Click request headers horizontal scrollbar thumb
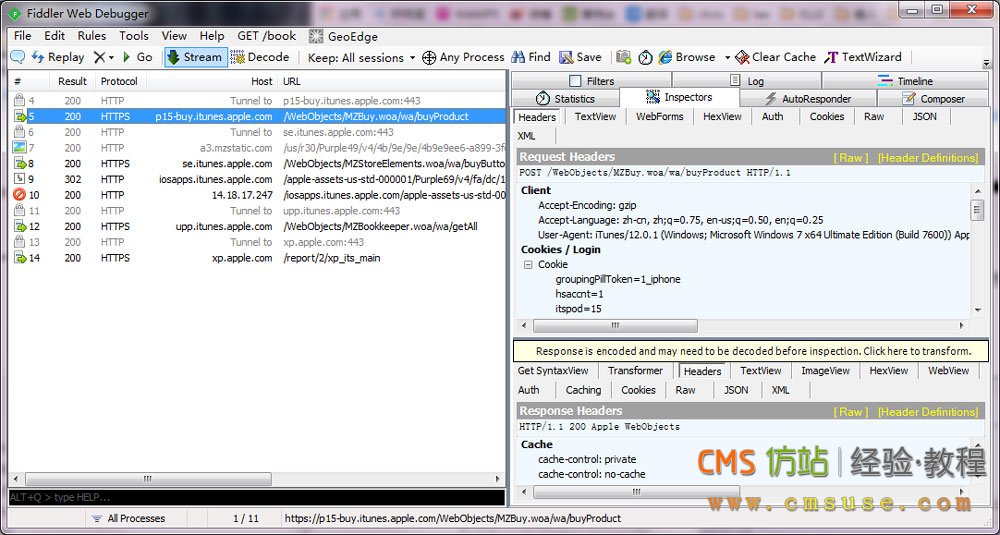Image resolution: width=1000 pixels, height=535 pixels. [615, 325]
